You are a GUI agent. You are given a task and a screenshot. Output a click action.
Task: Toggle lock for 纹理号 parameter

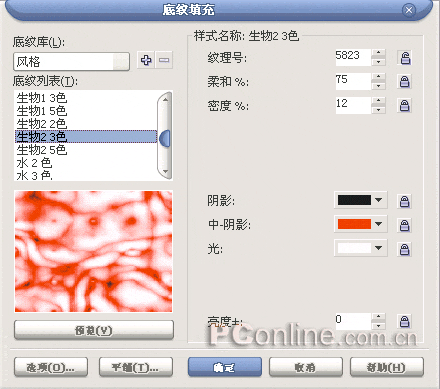coord(405,58)
